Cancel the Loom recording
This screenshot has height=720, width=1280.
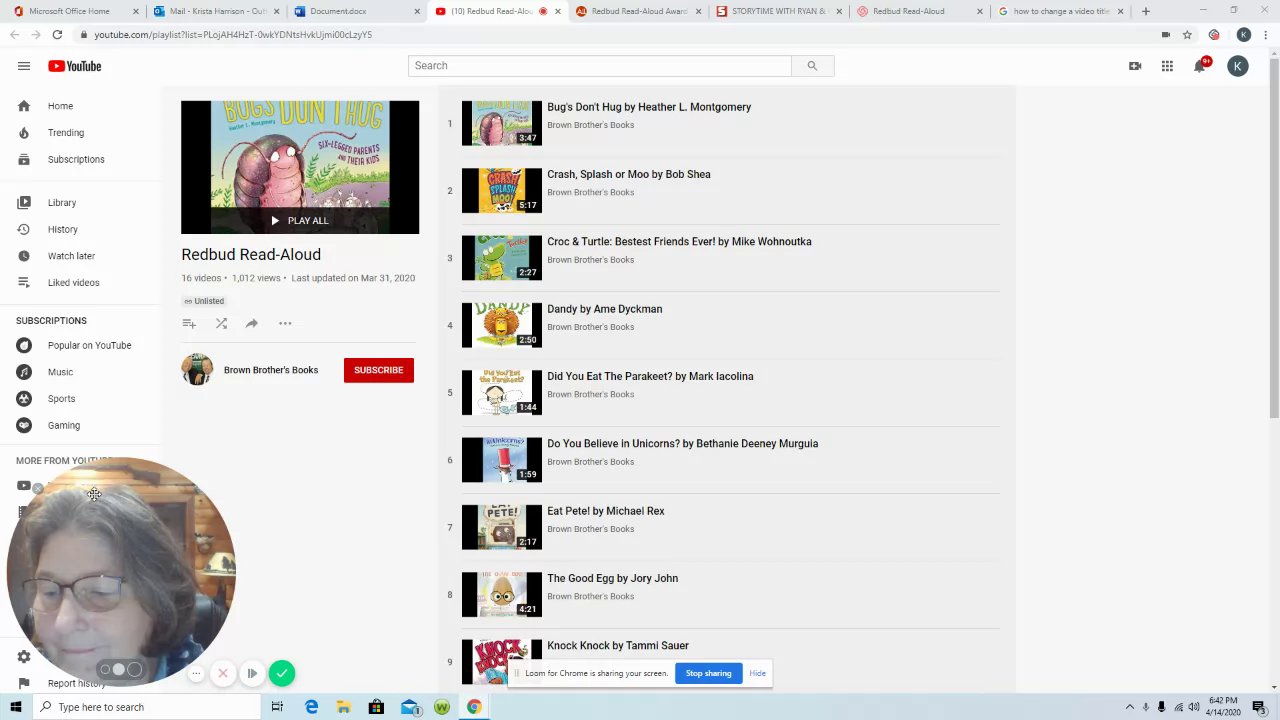pos(223,673)
